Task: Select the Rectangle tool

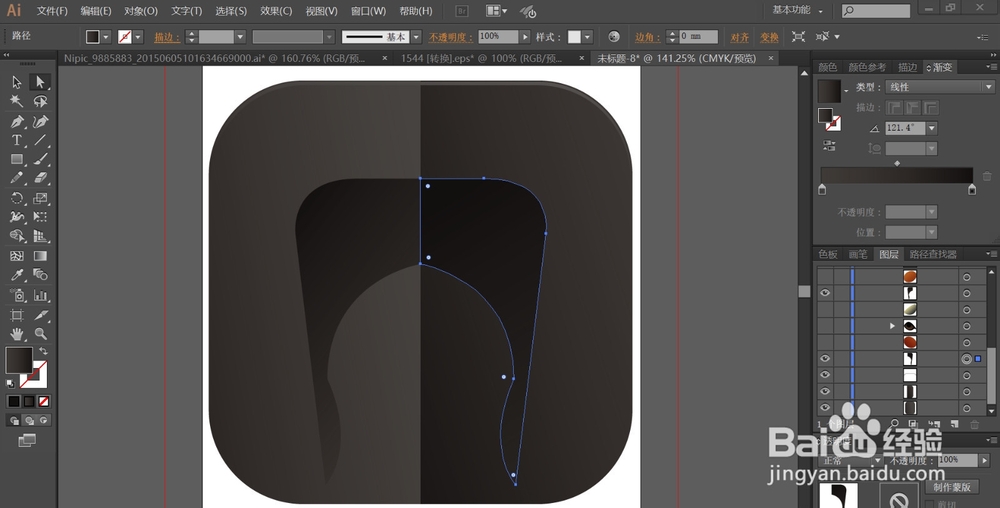Action: point(17,159)
